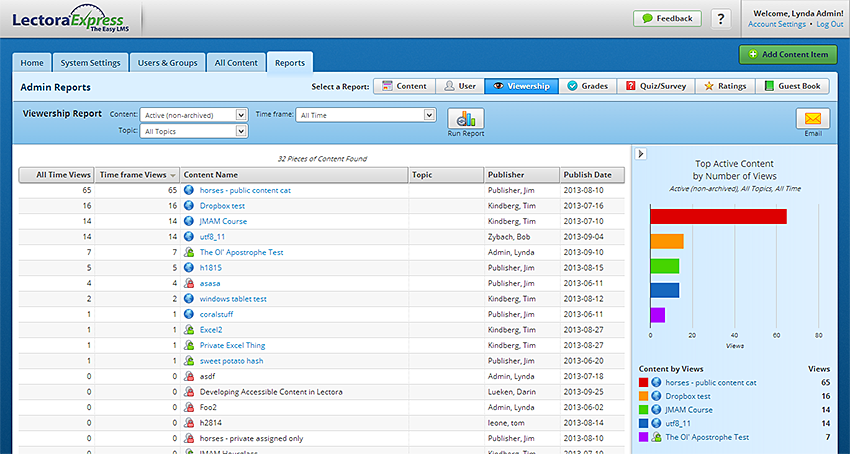The width and height of the screenshot is (850, 454).
Task: Click the Run Report chart icon
Action: [x=466, y=118]
